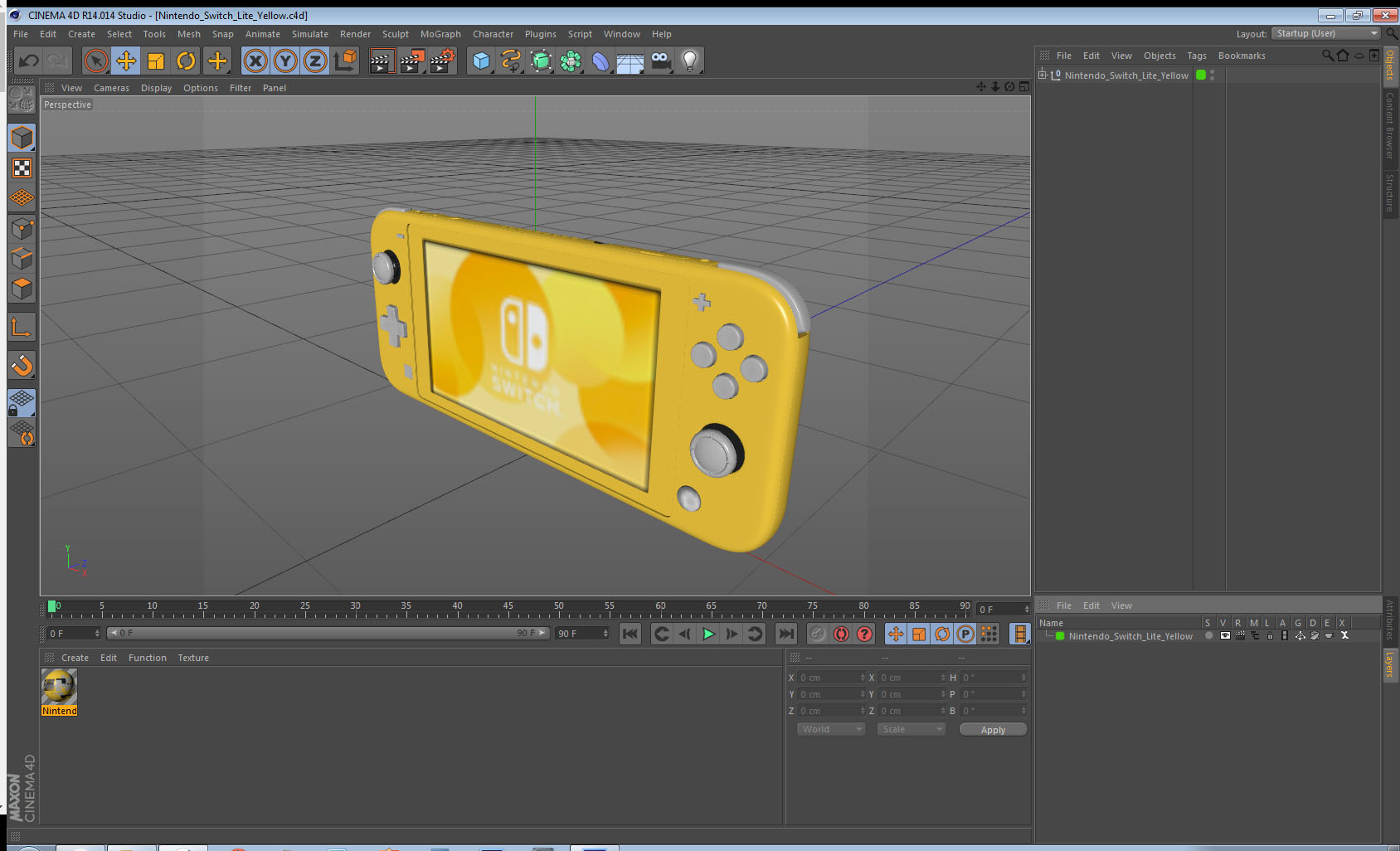Toggle the X axis lock
Viewport: 1400px width, 851px height.
click(x=255, y=61)
